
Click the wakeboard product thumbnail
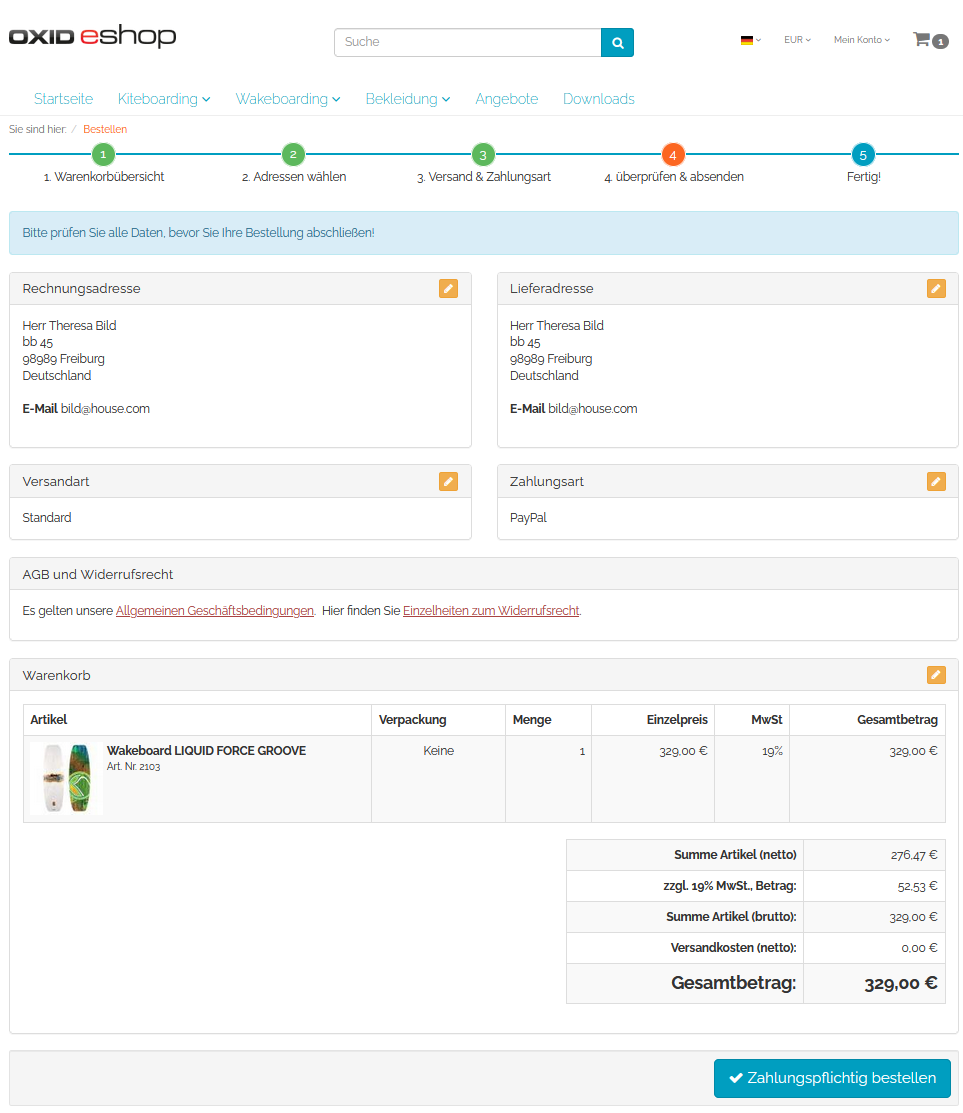coord(66,779)
